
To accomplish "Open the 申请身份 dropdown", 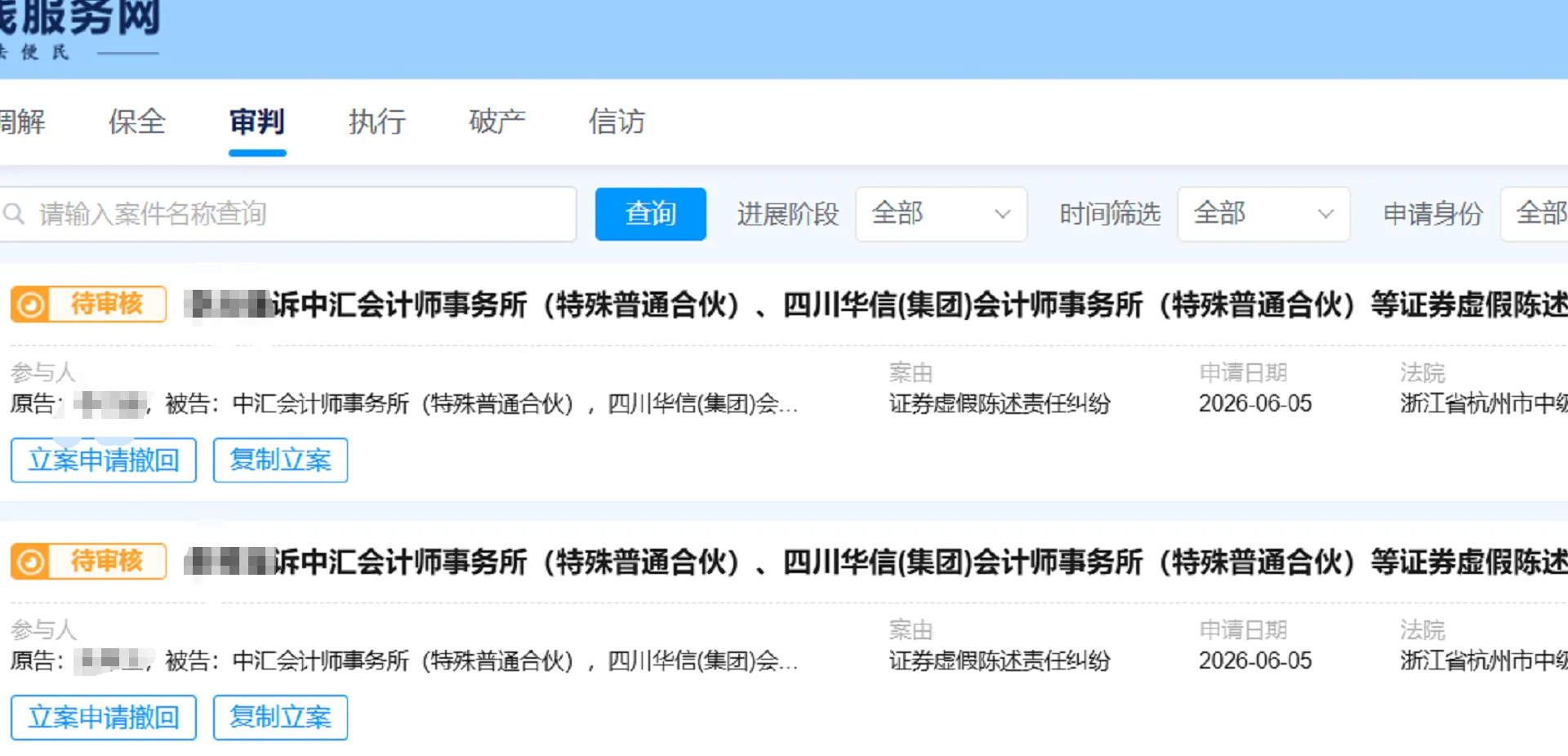I will point(1535,214).
